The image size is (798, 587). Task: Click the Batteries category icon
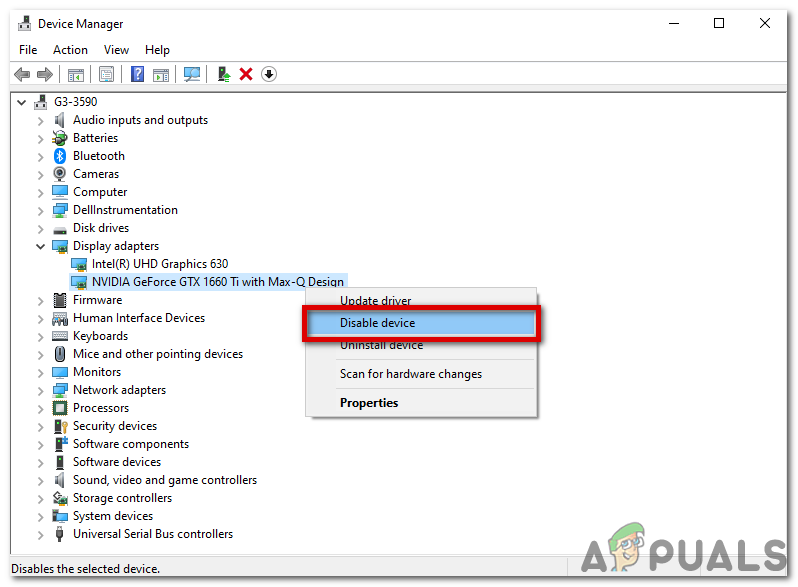point(60,138)
